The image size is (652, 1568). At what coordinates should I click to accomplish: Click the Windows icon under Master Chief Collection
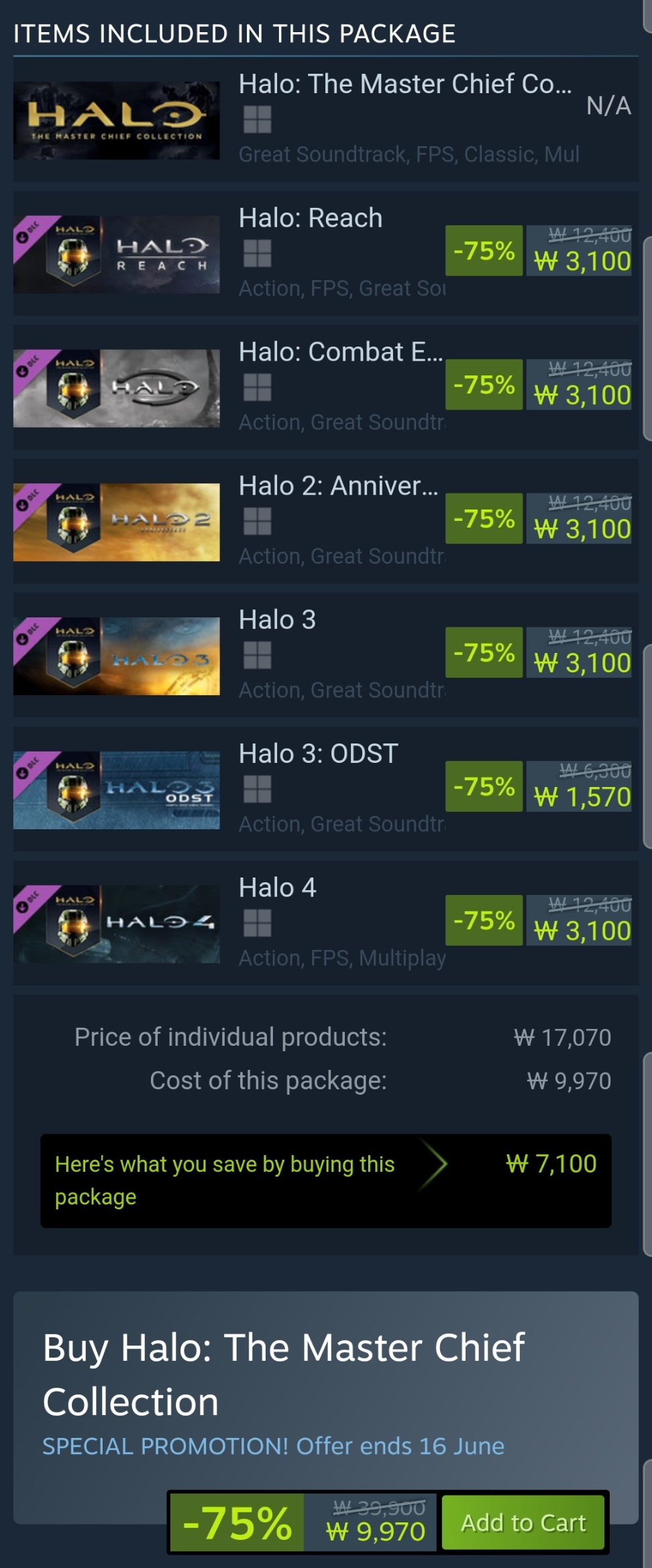(x=257, y=119)
